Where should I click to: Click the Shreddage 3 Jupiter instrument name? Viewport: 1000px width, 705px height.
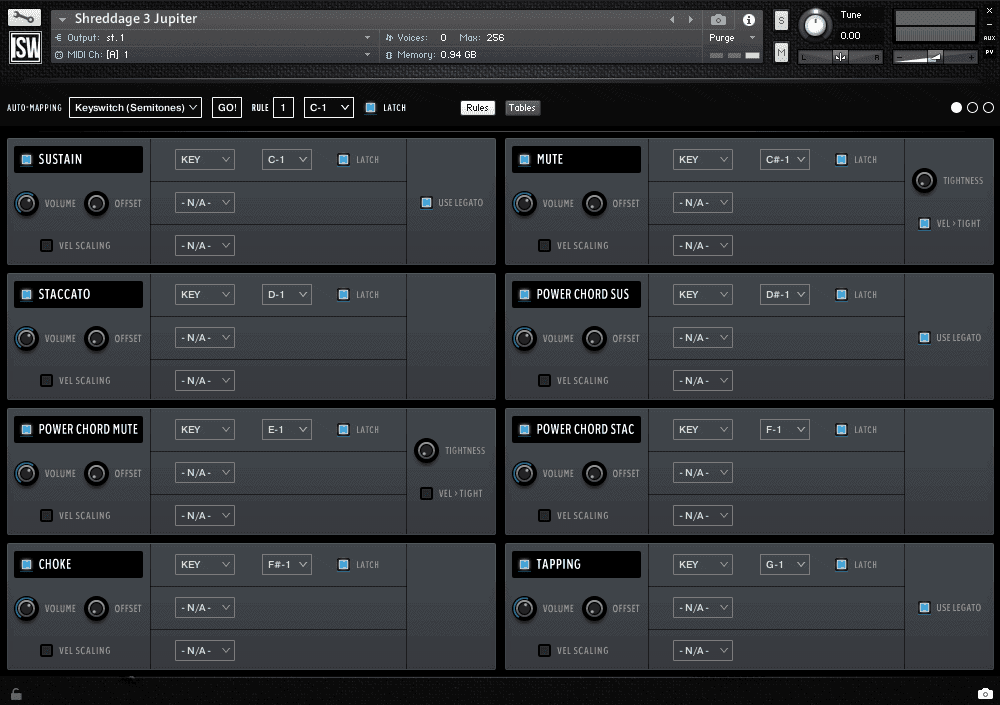pyautogui.click(x=136, y=19)
